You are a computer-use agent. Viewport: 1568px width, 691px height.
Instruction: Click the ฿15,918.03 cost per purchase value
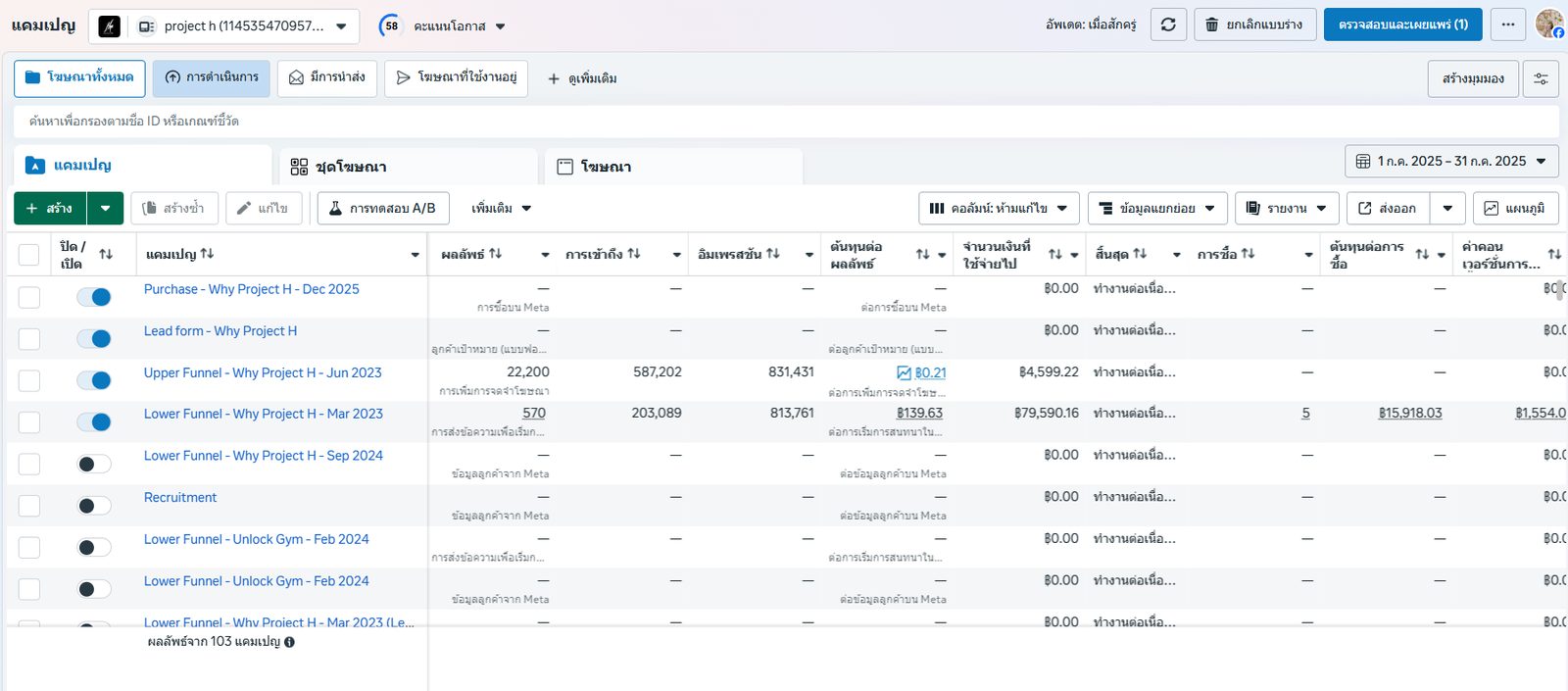(x=1410, y=414)
